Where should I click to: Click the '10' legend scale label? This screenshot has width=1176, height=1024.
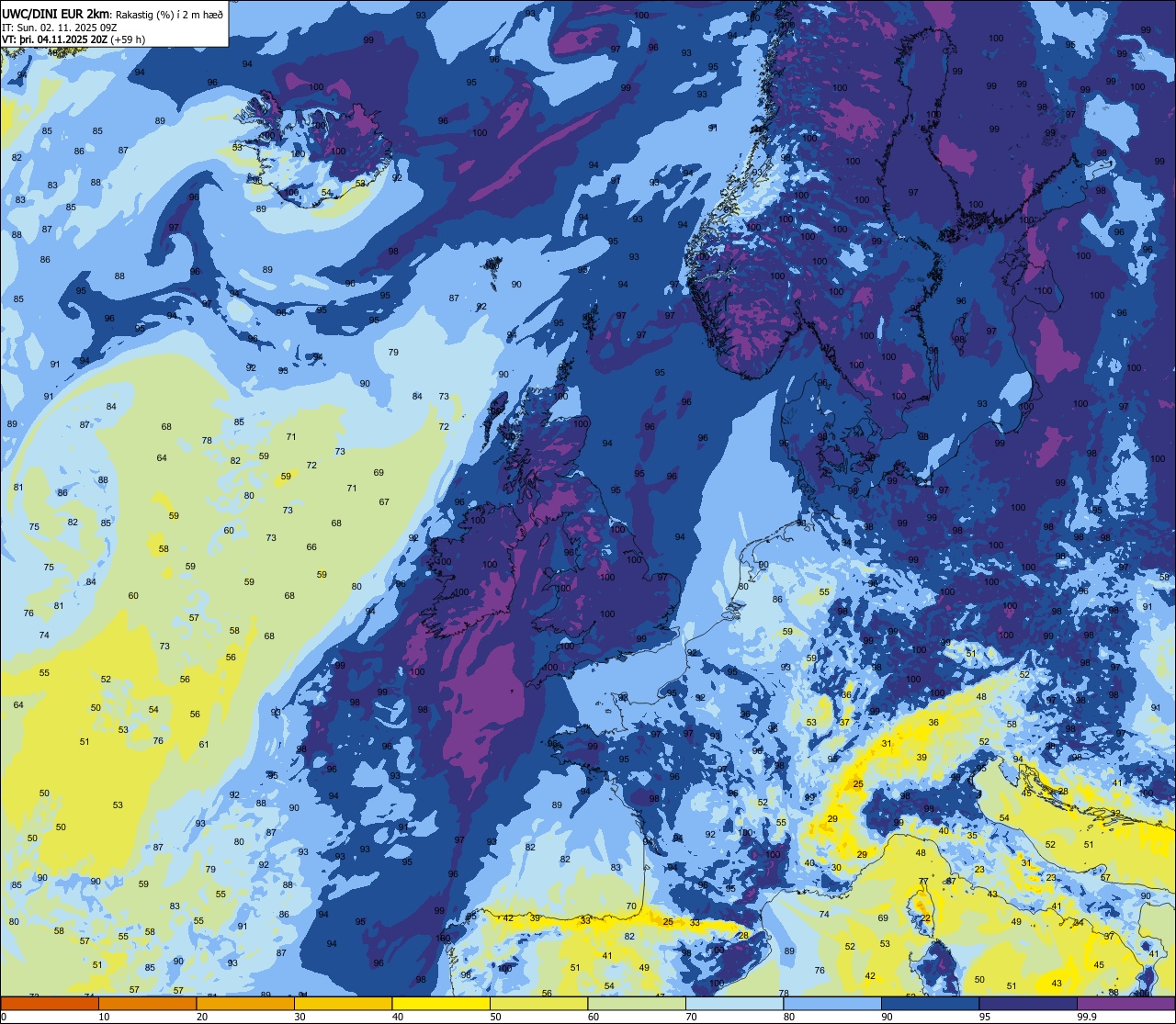coord(104,1018)
